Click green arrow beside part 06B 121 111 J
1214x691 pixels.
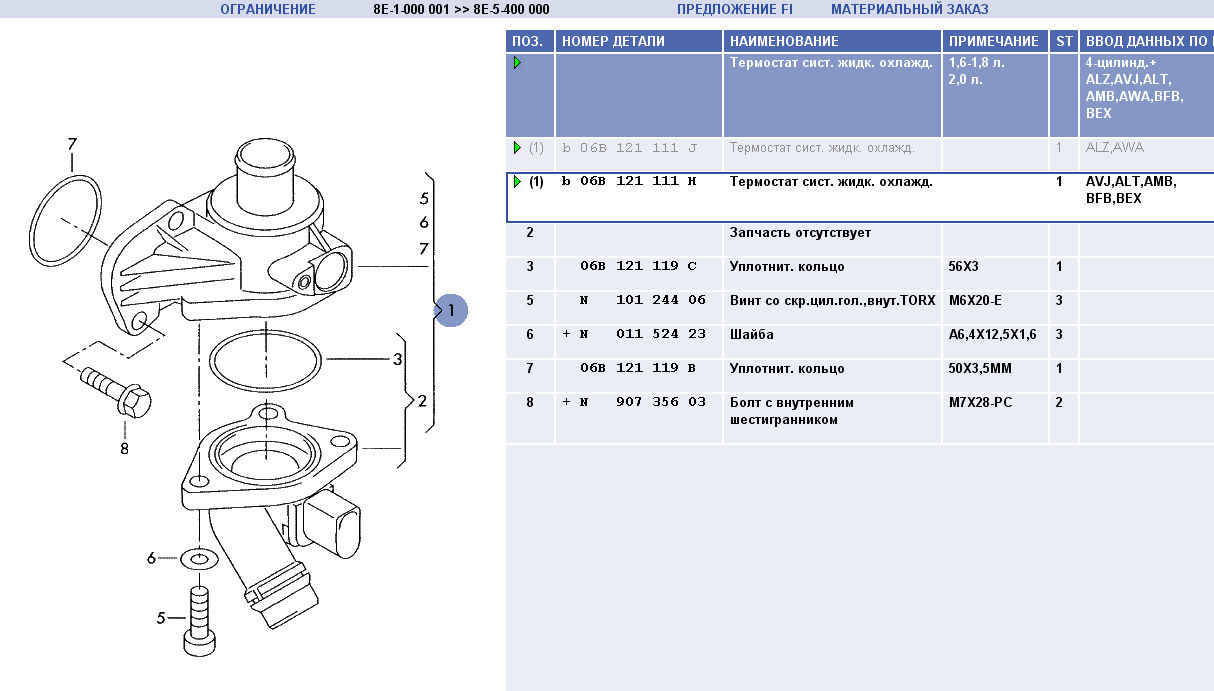pos(517,148)
